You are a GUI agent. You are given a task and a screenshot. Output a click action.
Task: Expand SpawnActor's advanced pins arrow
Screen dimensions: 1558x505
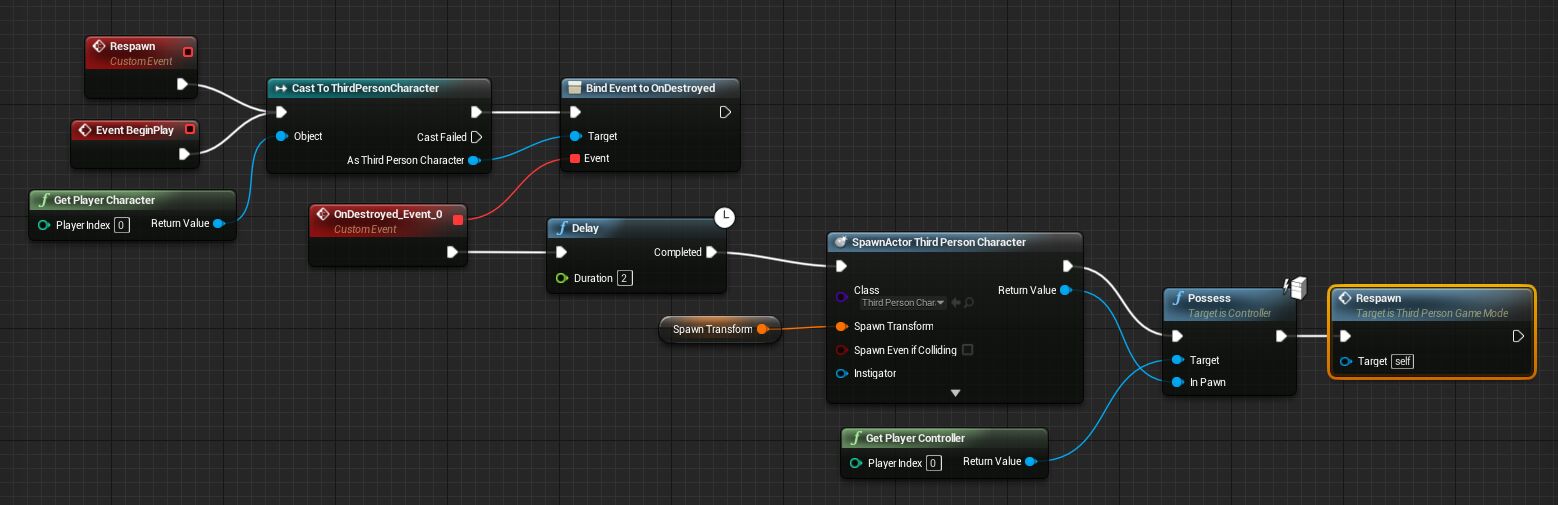(x=955, y=393)
